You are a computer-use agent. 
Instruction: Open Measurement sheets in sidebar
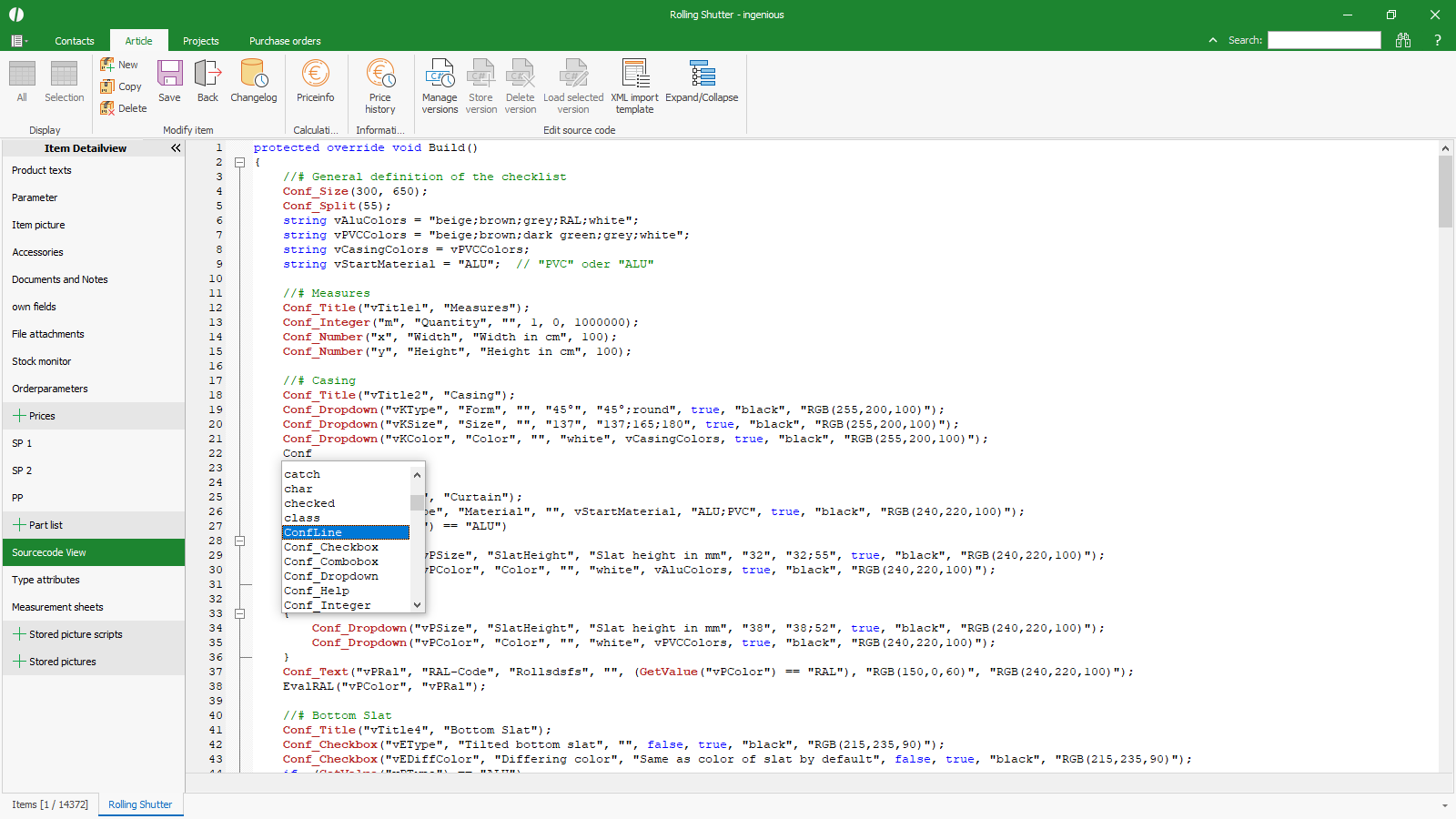pos(57,607)
